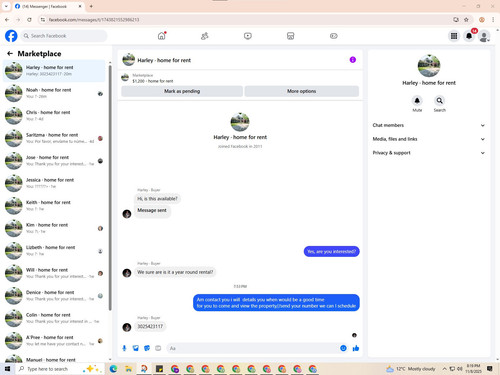Send a thumbs-up like
This screenshot has width=500, height=375.
(x=356, y=348)
